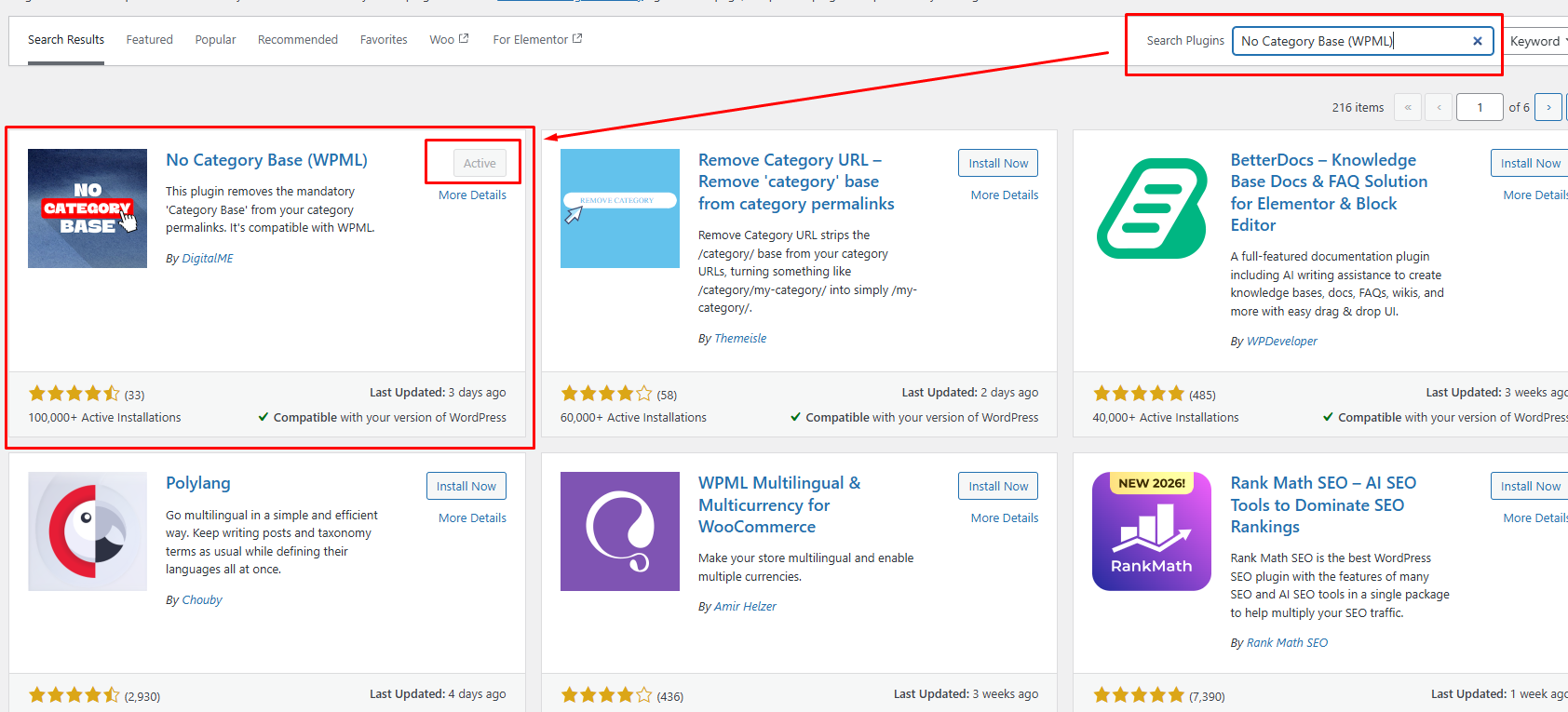Image resolution: width=1568 pixels, height=712 pixels.
Task: Click the No Category Base star rating
Action: click(74, 394)
